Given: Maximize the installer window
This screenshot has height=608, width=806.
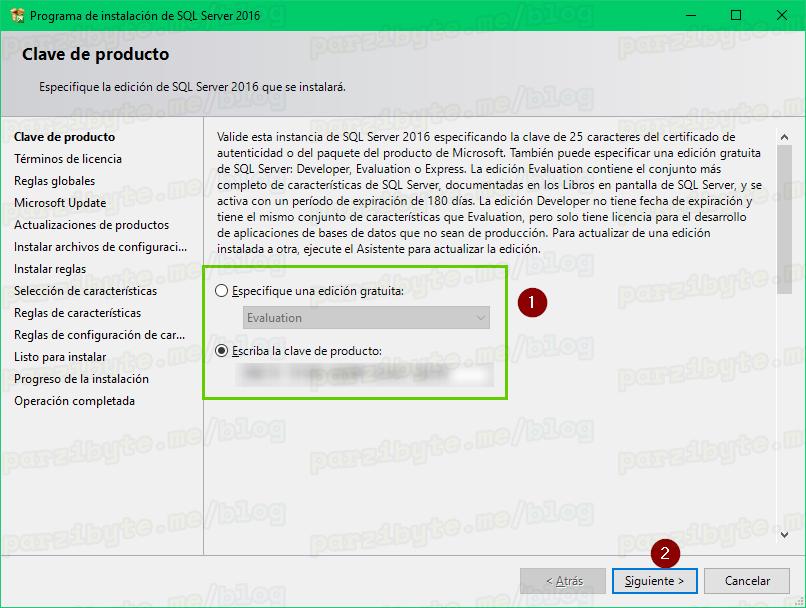Looking at the screenshot, I should [736, 15].
